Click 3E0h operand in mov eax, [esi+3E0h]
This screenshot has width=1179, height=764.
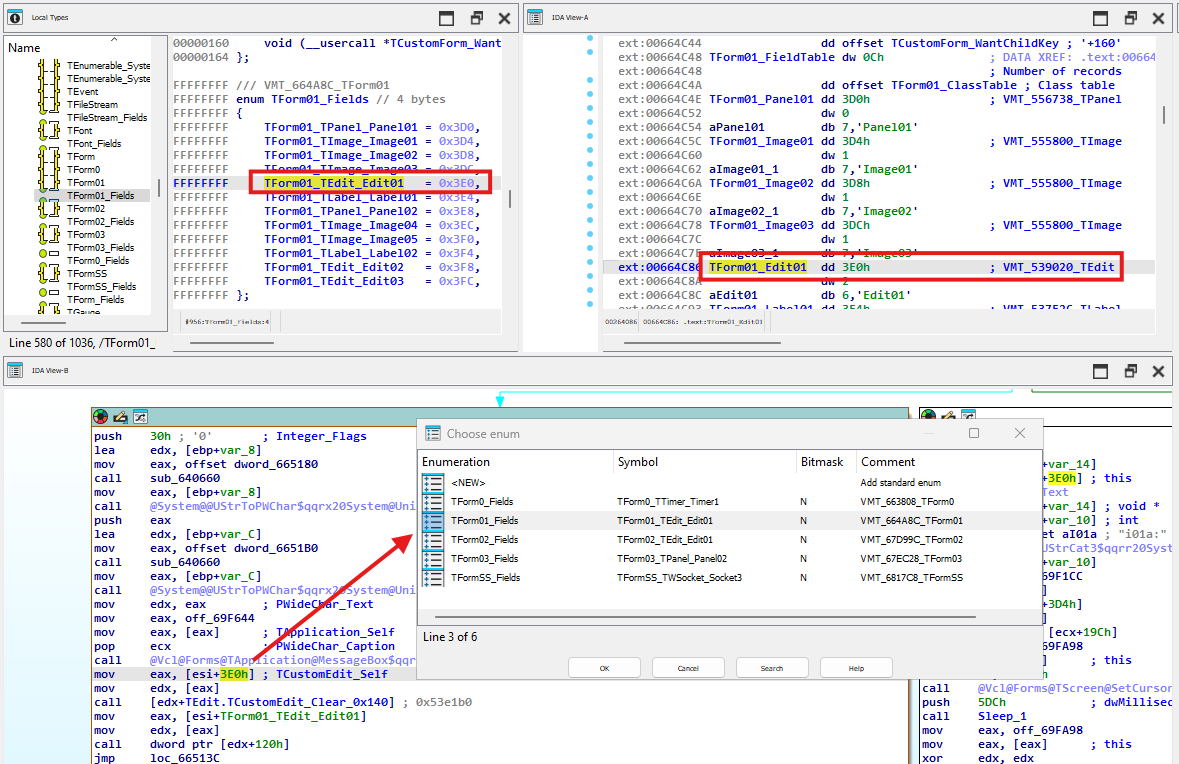234,675
